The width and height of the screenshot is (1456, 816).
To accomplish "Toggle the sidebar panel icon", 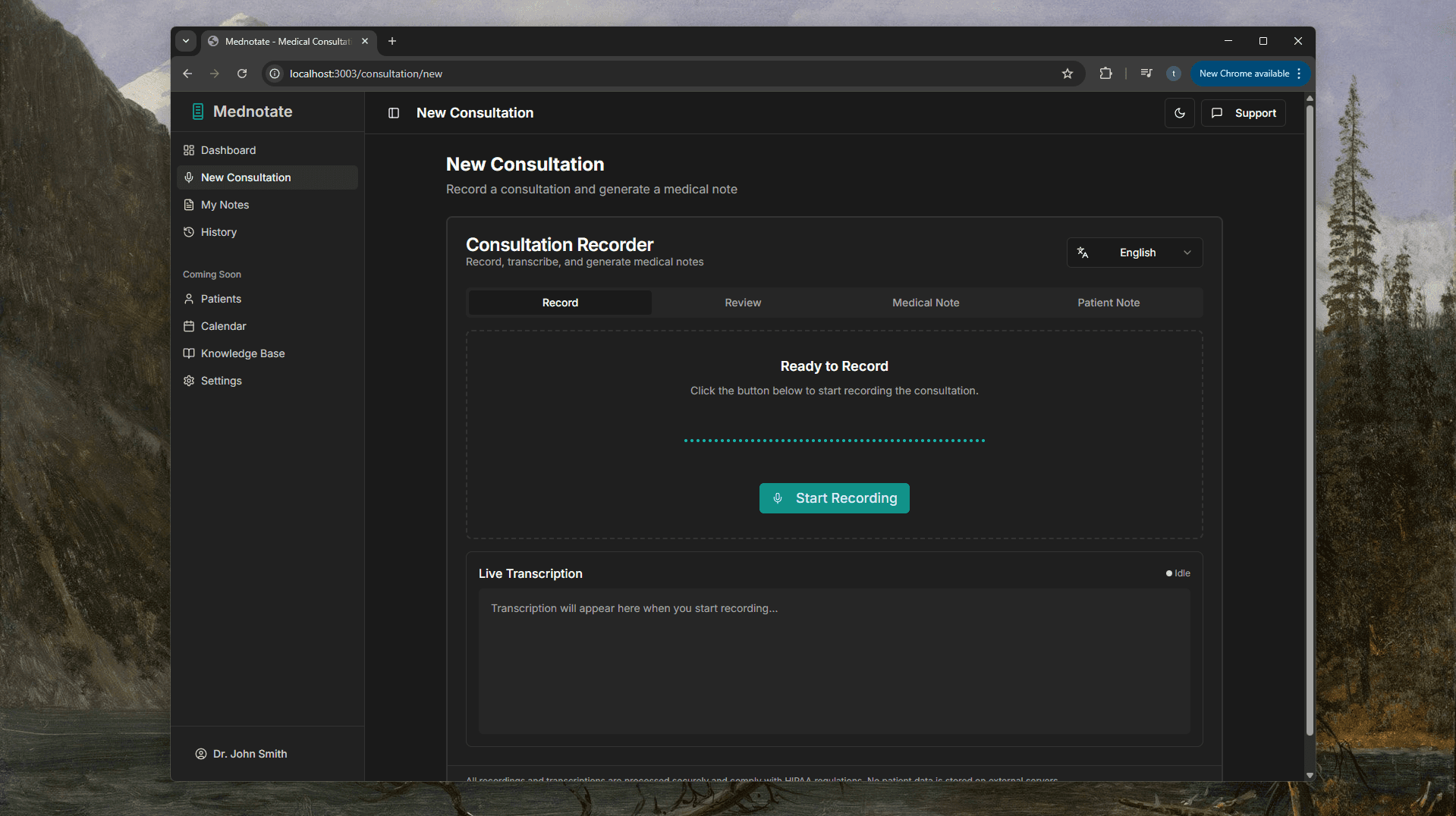I will point(394,113).
